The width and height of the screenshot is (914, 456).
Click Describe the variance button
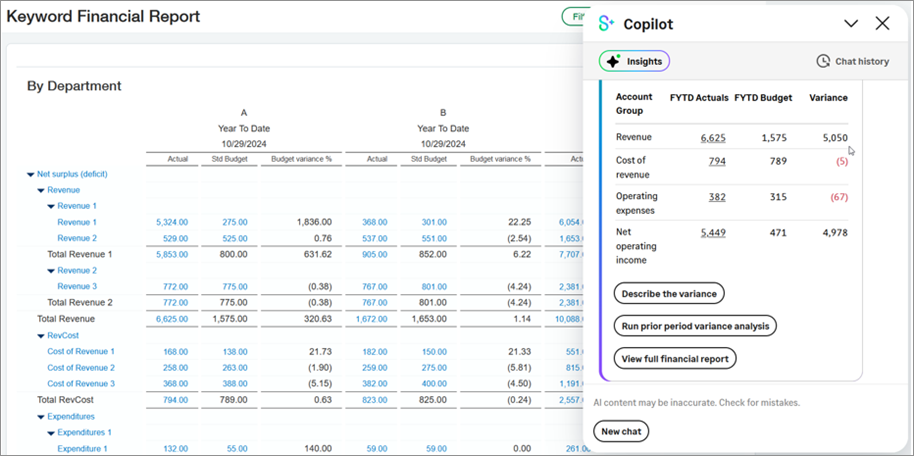pos(668,294)
